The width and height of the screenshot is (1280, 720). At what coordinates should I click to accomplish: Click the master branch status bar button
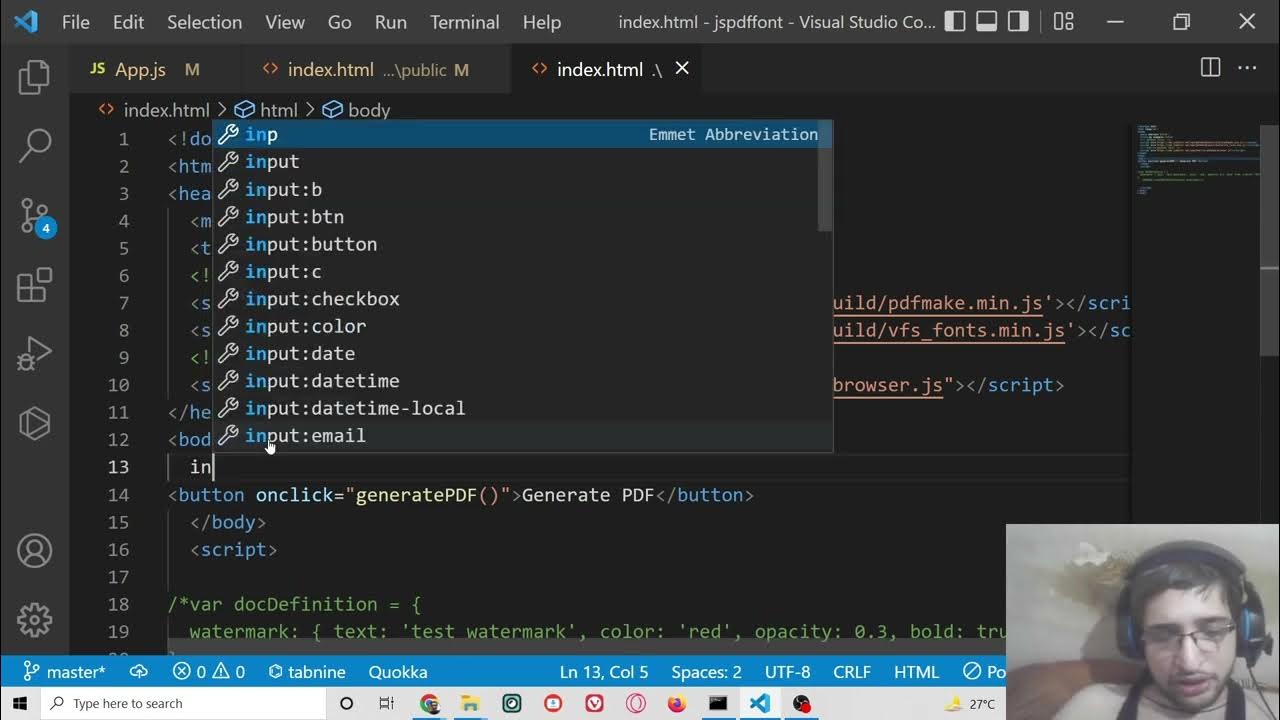[x=65, y=672]
